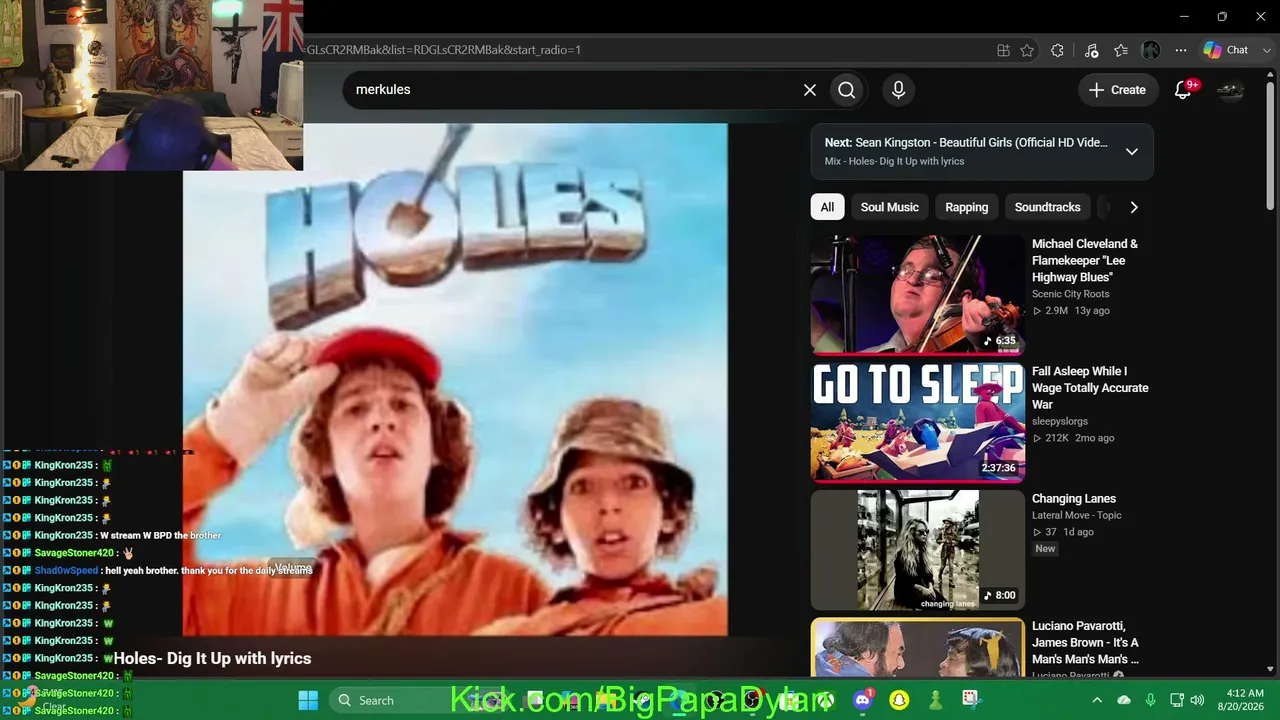Expand the Next: Sean Kingston playlist panel
This screenshot has width=1280, height=720.
pyautogui.click(x=1132, y=152)
